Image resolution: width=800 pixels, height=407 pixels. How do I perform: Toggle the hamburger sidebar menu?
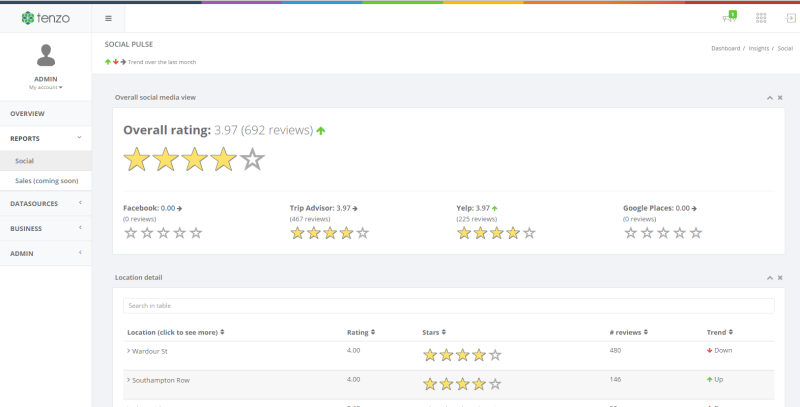click(x=108, y=18)
